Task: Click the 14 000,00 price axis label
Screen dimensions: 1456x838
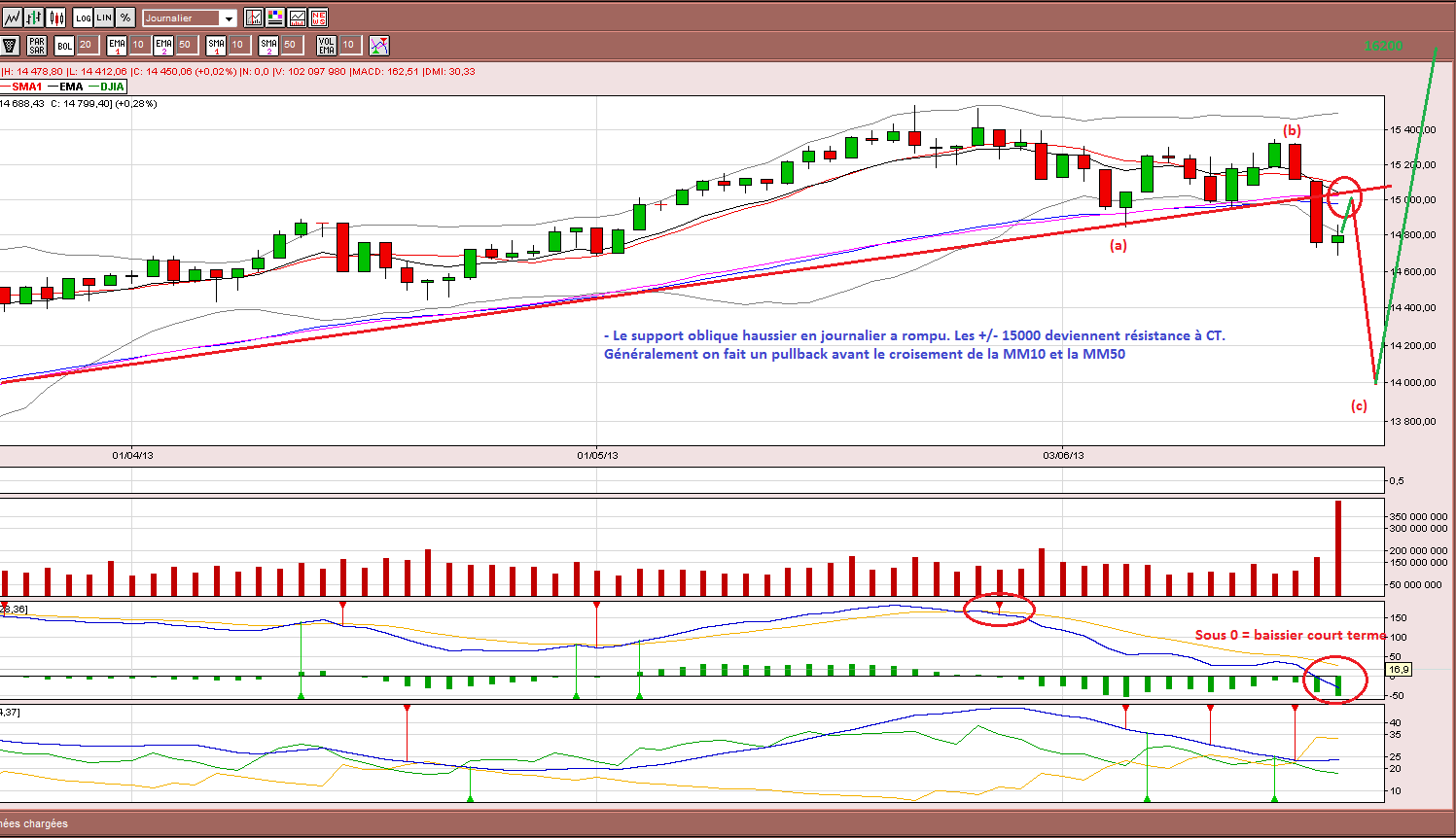Action: pyautogui.click(x=1412, y=383)
